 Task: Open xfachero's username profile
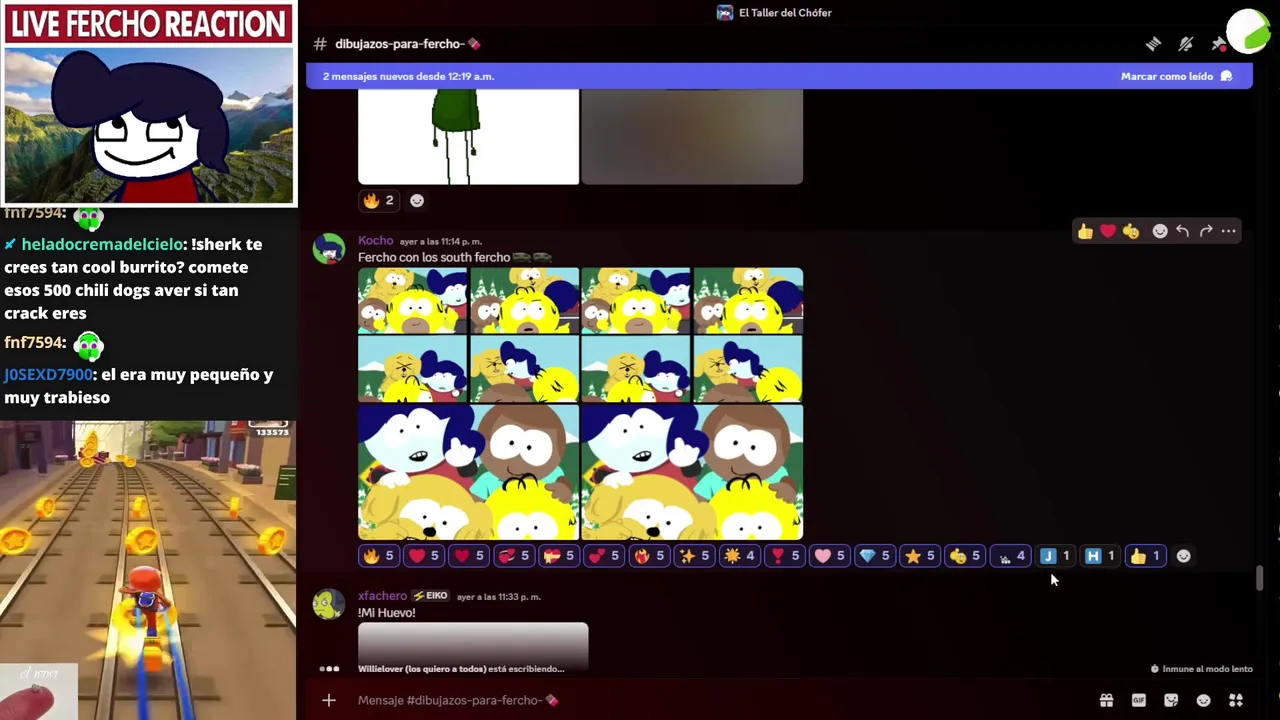382,596
